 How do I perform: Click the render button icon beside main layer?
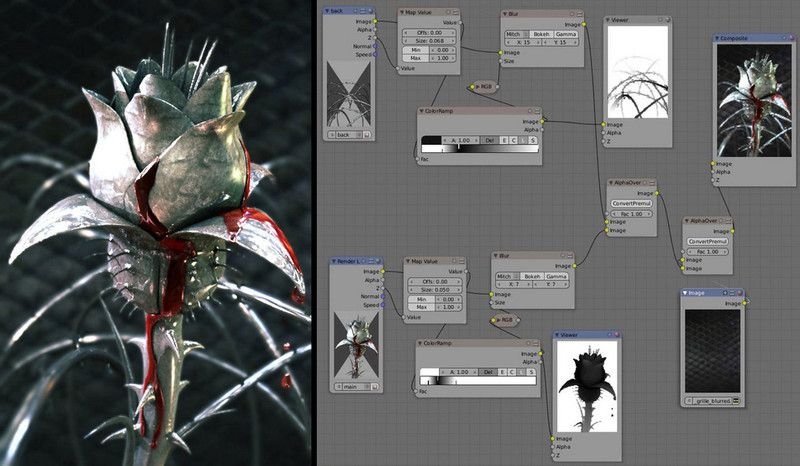coord(373,384)
